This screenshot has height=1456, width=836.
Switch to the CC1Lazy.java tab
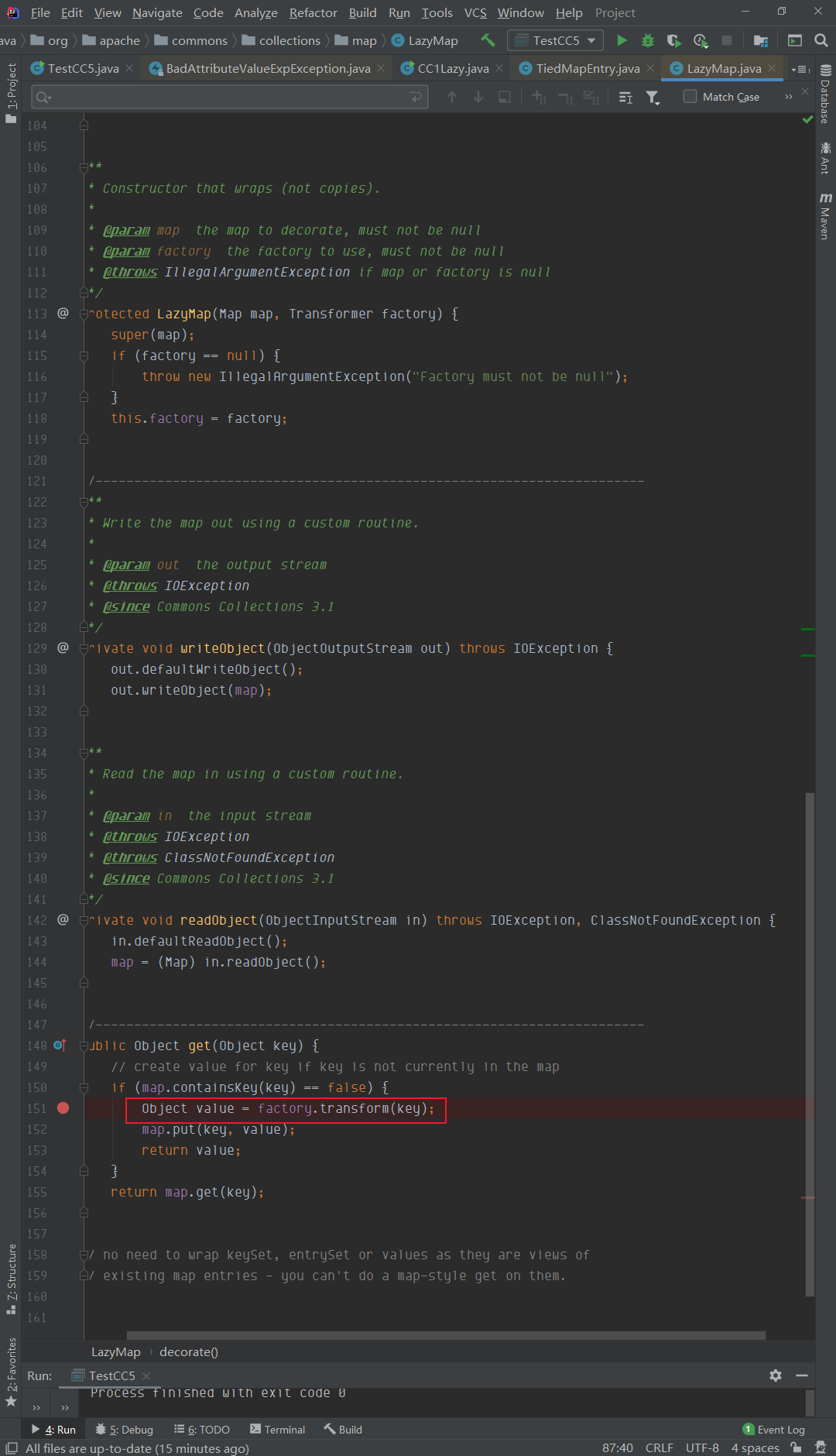[x=453, y=68]
